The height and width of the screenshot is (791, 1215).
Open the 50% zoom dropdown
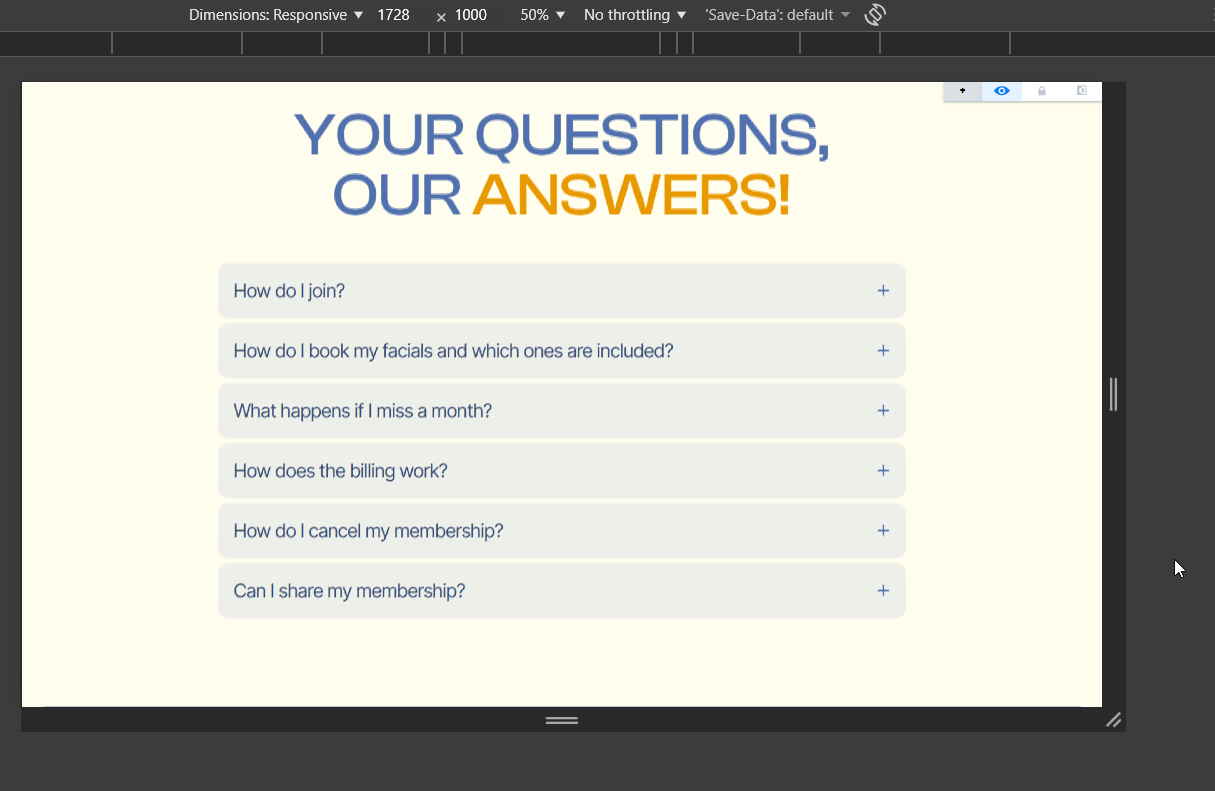point(543,15)
